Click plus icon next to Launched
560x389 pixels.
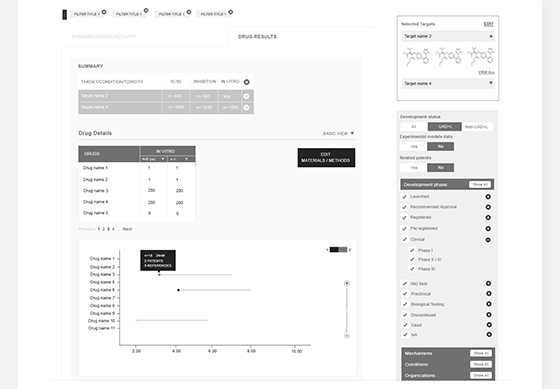point(488,197)
